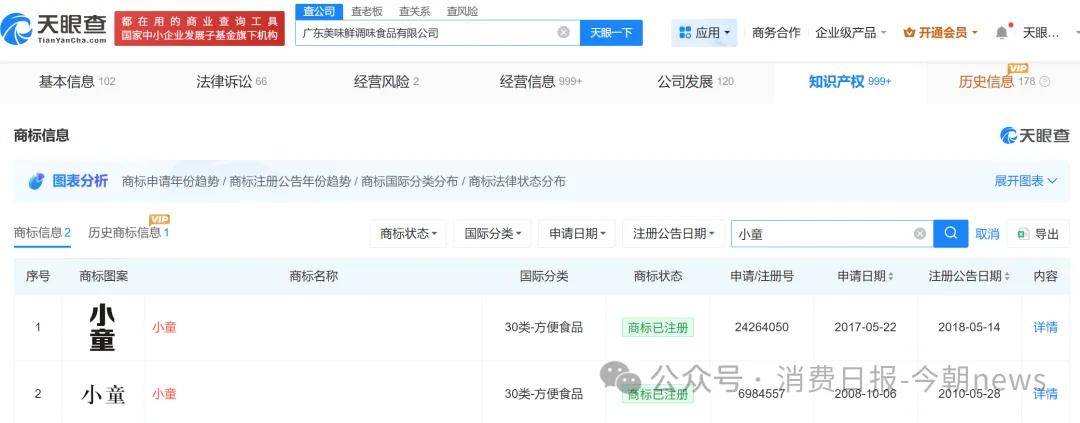Select the 商标信息 2 sub-tab
Screen dimensions: 1080x423
coord(42,233)
